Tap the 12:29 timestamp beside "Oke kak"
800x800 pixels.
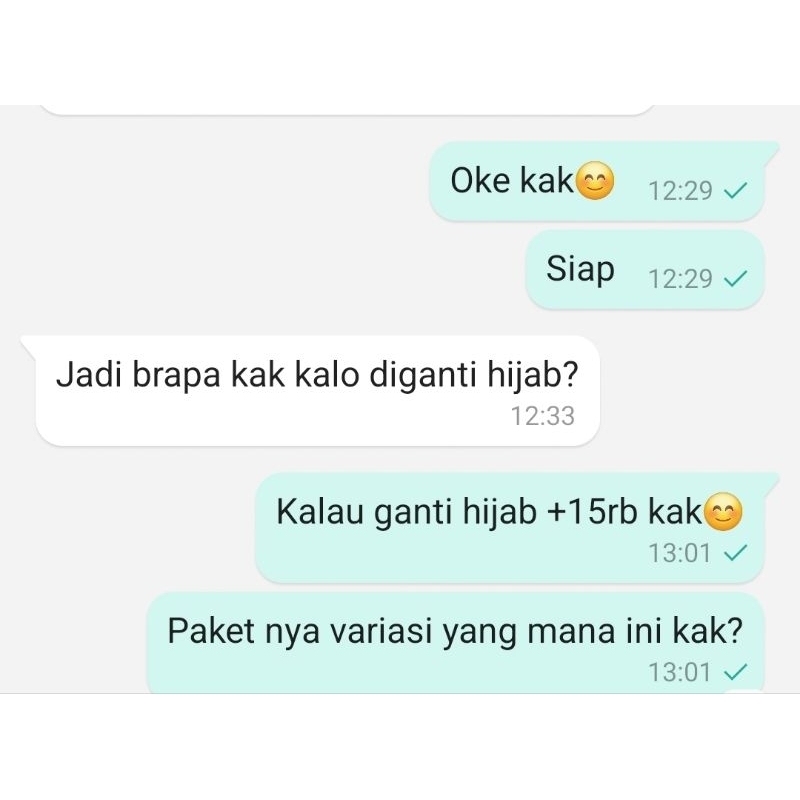(680, 191)
